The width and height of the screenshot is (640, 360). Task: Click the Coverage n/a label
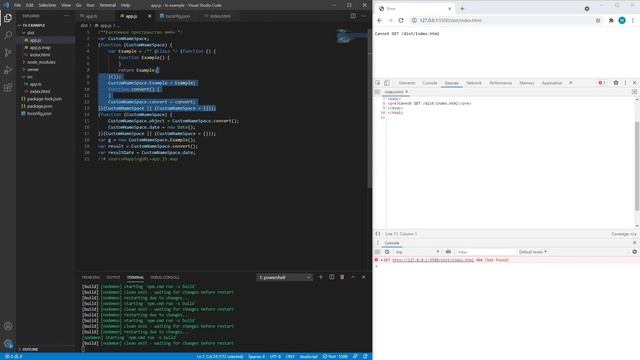click(624, 234)
